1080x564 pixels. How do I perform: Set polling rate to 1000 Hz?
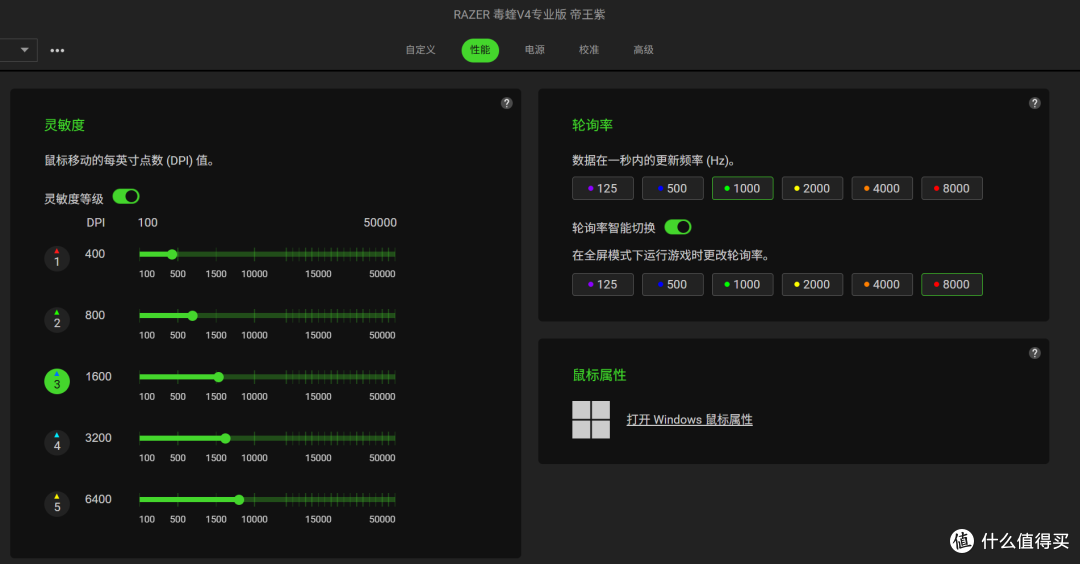[742, 188]
